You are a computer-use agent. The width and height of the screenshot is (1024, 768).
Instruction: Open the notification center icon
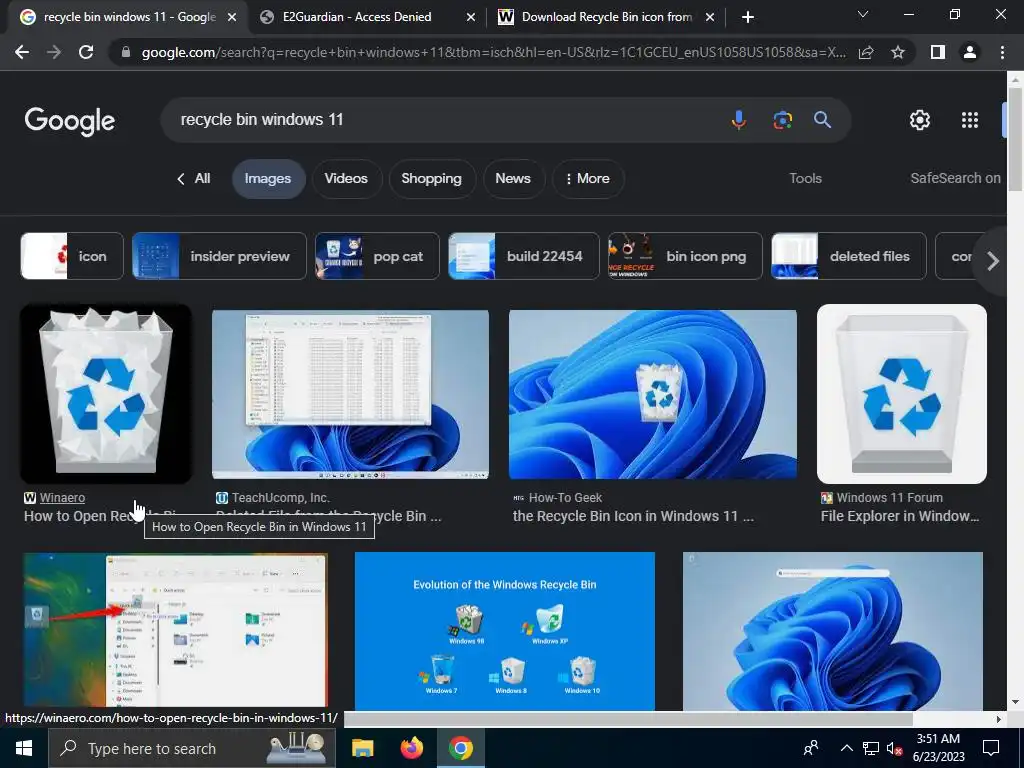(991, 748)
